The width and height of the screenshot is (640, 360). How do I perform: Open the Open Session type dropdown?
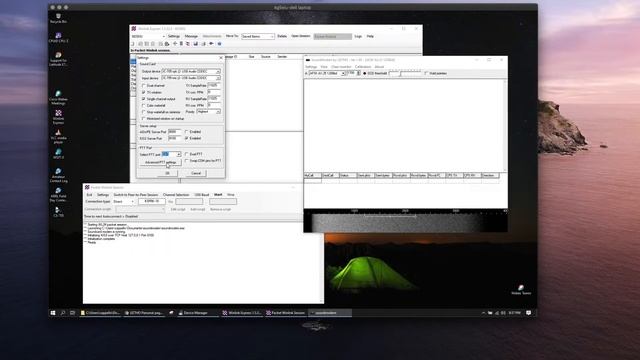pyautogui.click(x=333, y=36)
